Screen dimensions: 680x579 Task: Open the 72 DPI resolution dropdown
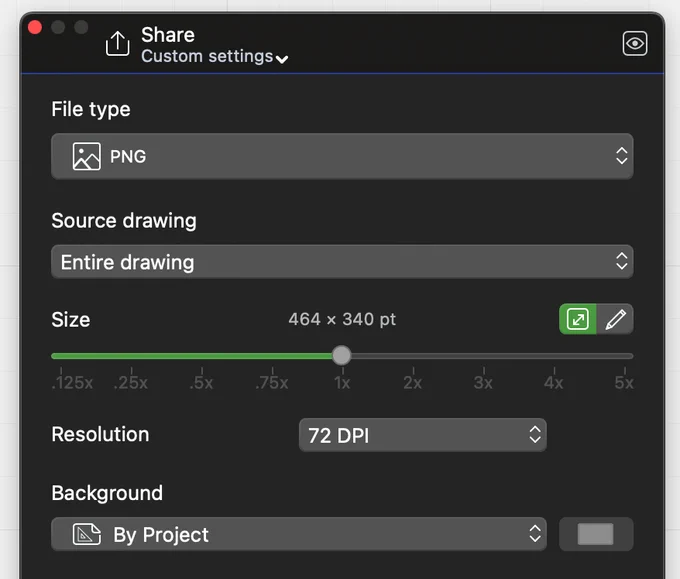click(x=423, y=435)
